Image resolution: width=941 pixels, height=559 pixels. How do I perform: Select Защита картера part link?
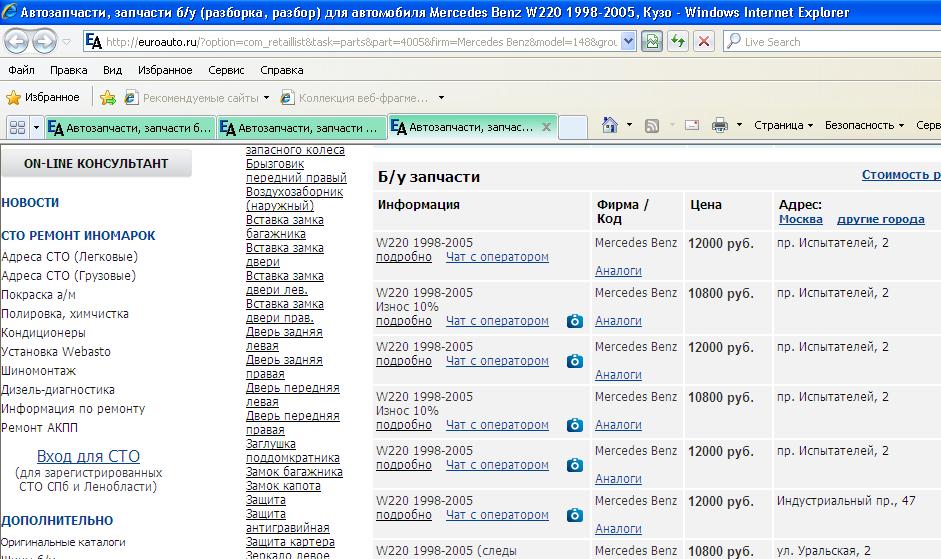290,542
